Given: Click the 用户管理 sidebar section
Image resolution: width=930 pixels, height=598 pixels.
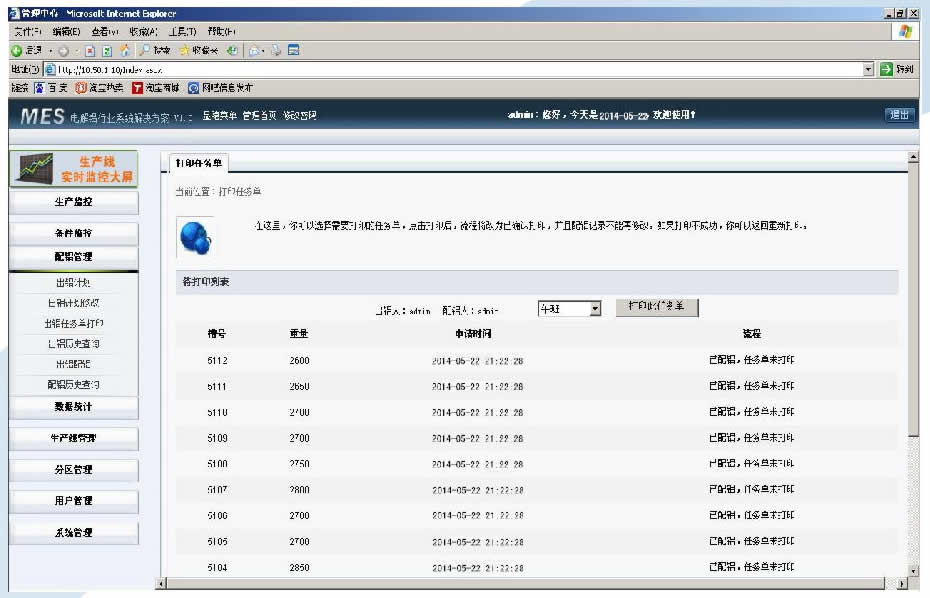Looking at the screenshot, I should (73, 501).
